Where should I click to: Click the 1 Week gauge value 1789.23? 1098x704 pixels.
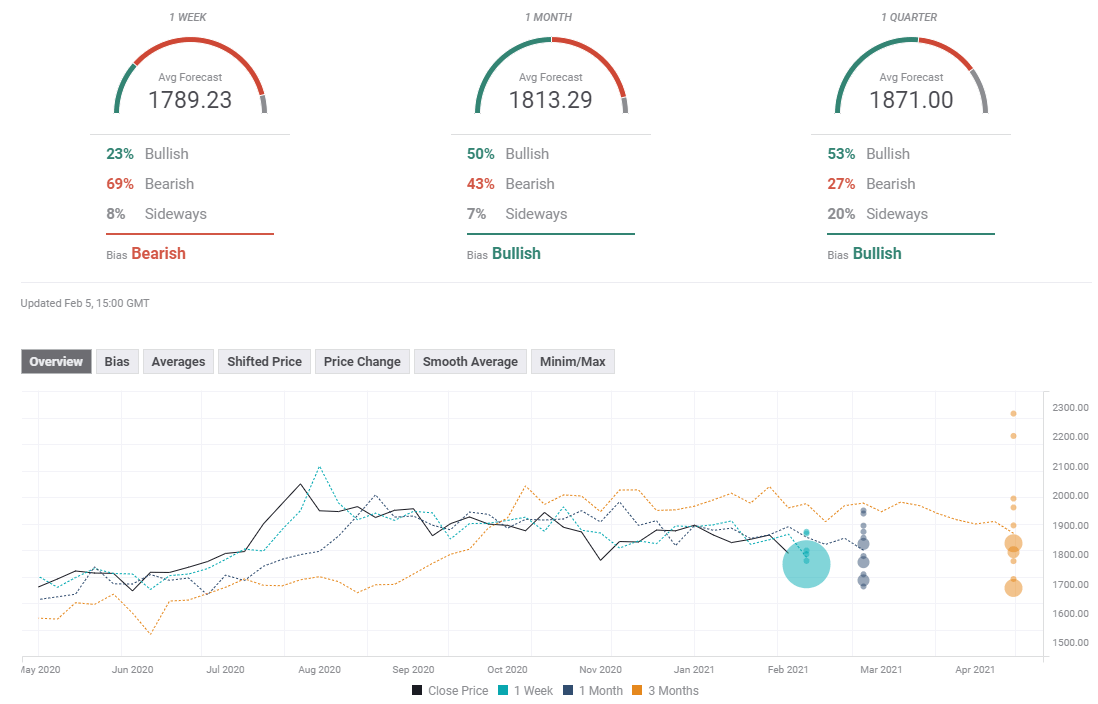tap(190, 100)
